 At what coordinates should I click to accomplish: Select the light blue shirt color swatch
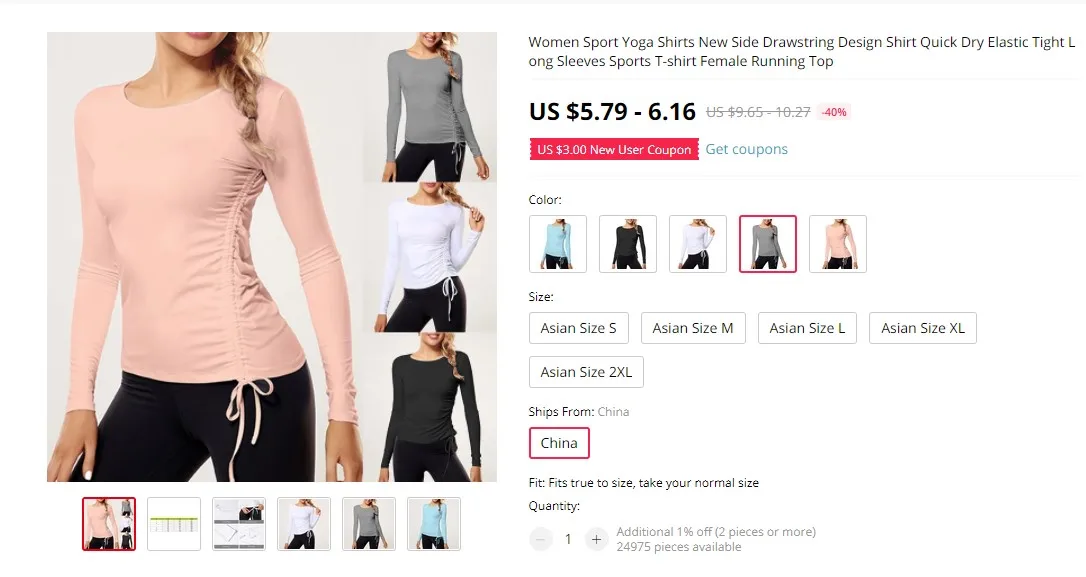(558, 244)
